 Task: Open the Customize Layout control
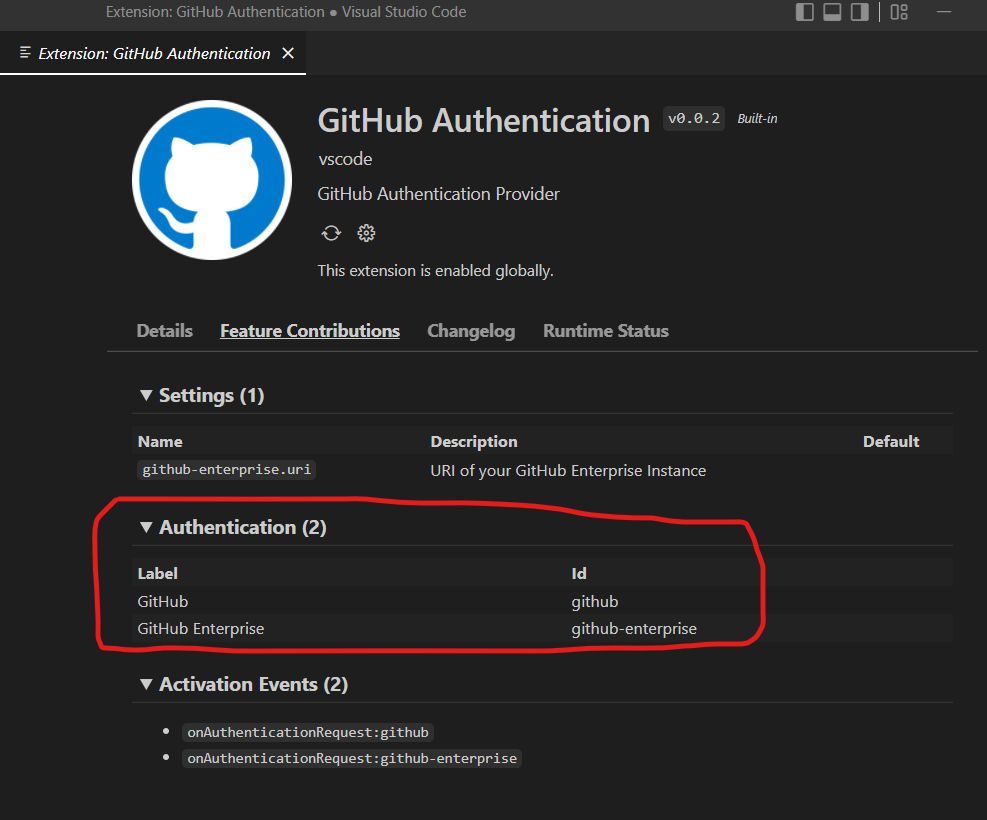click(x=897, y=12)
